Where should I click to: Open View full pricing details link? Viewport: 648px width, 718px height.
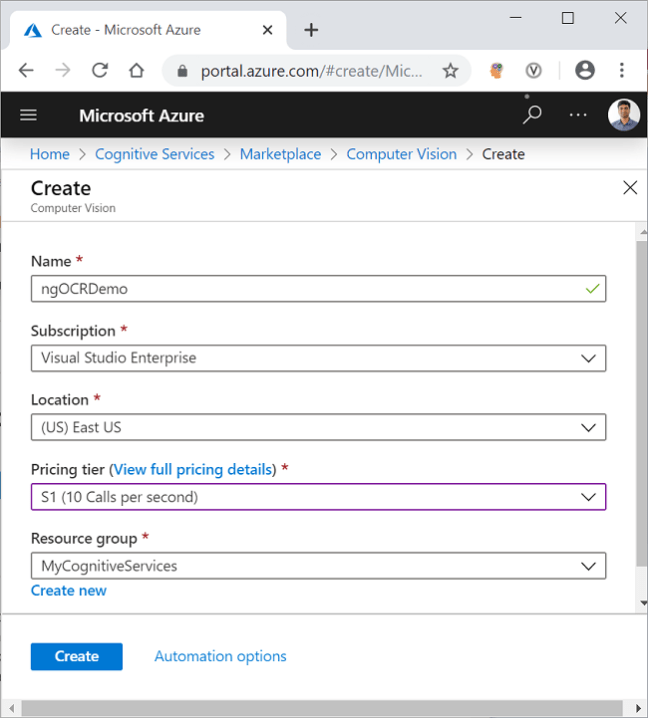(x=193, y=469)
